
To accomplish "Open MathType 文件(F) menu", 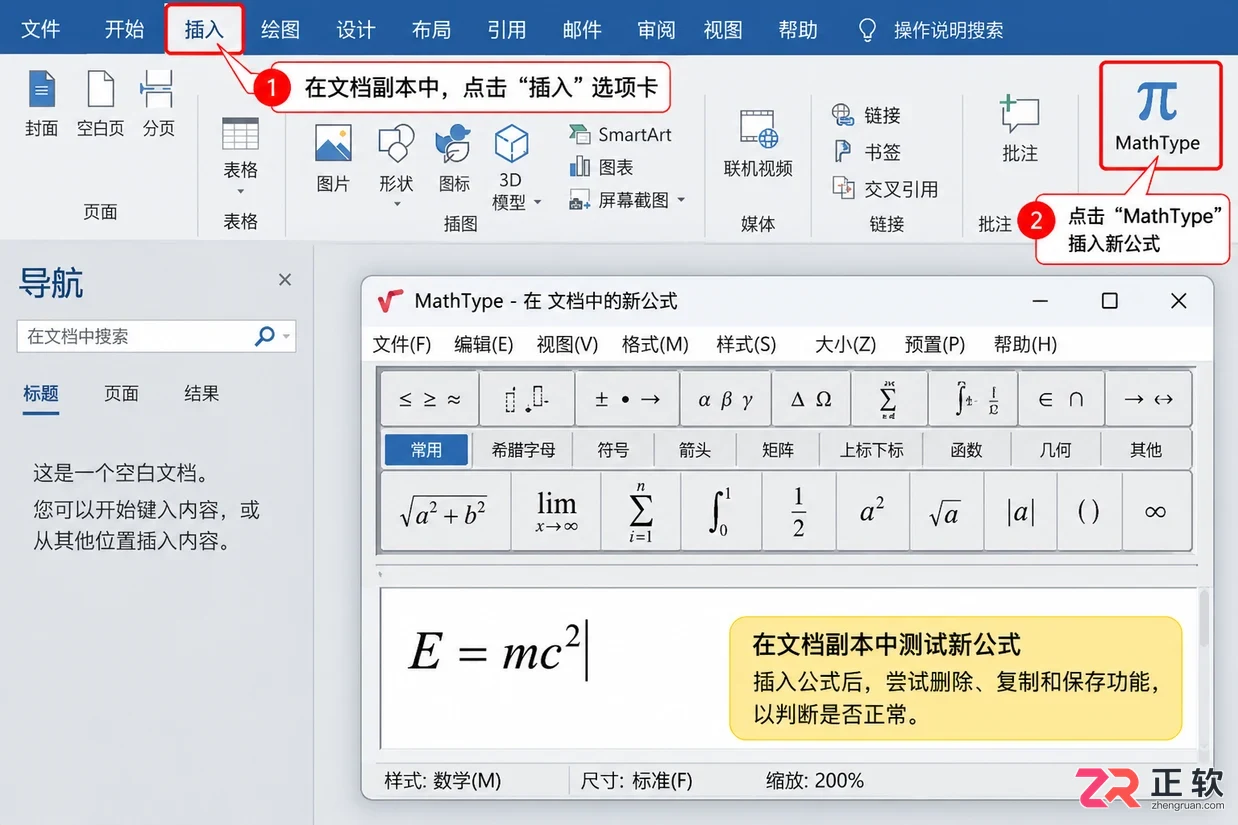I will coord(402,344).
